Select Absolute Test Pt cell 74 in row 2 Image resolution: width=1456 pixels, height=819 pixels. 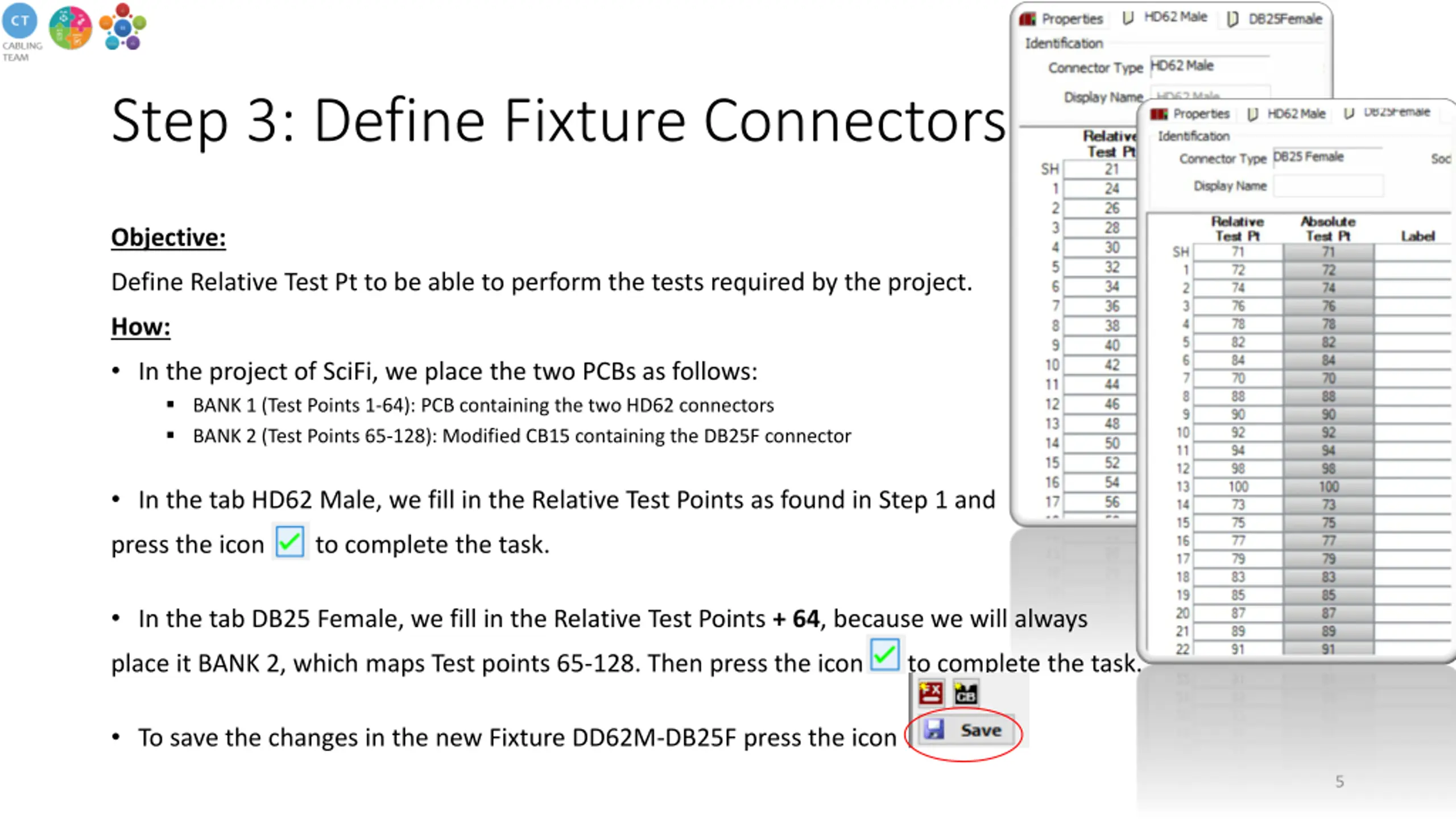pyautogui.click(x=1329, y=288)
